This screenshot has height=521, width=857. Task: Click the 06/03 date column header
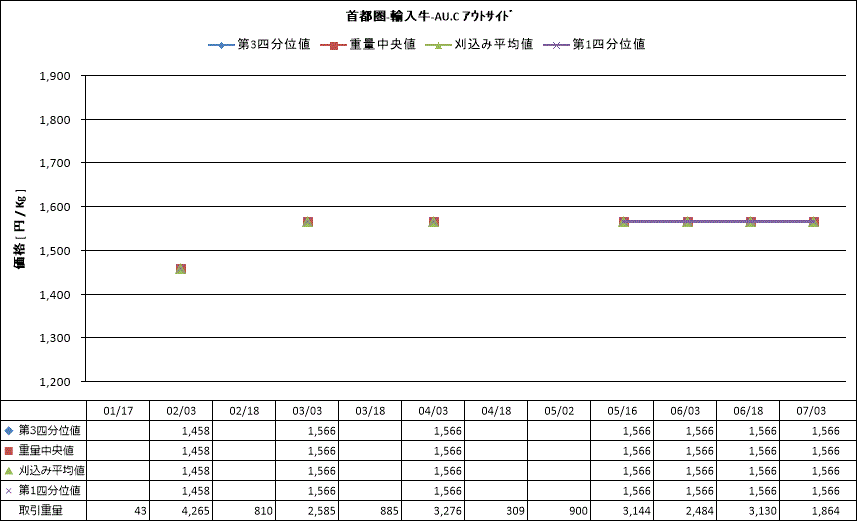[685, 411]
